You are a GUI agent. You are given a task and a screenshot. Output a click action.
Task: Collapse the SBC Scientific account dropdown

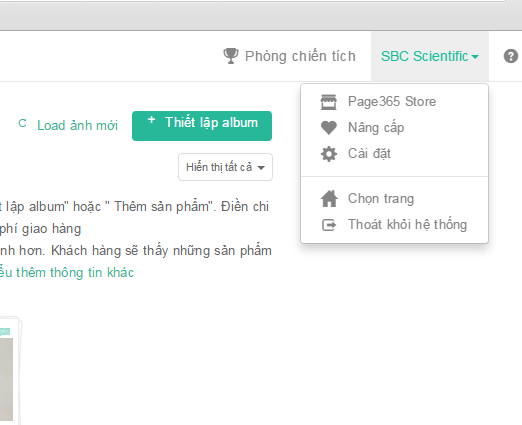pos(430,56)
